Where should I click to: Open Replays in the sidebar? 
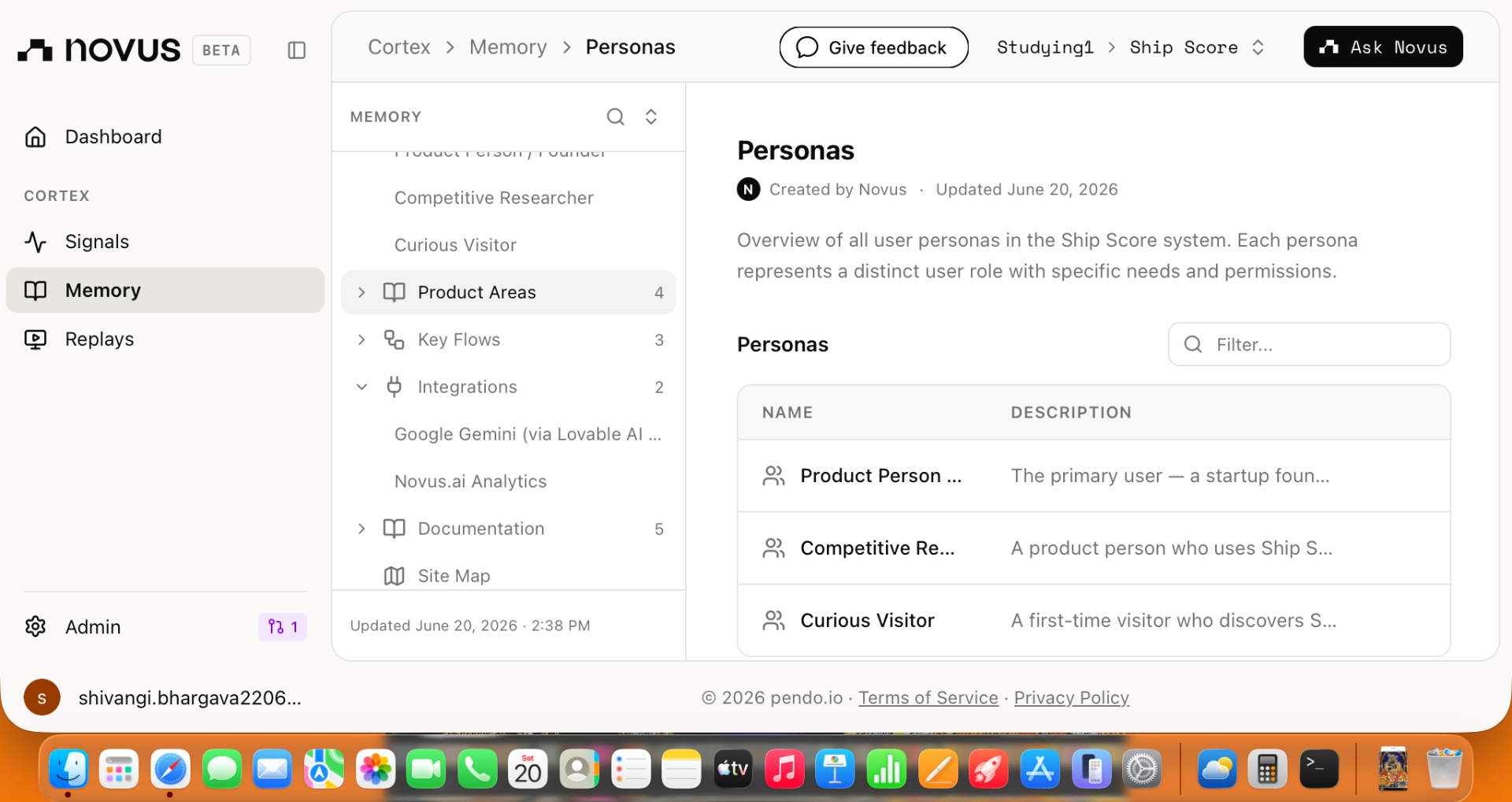(165, 339)
